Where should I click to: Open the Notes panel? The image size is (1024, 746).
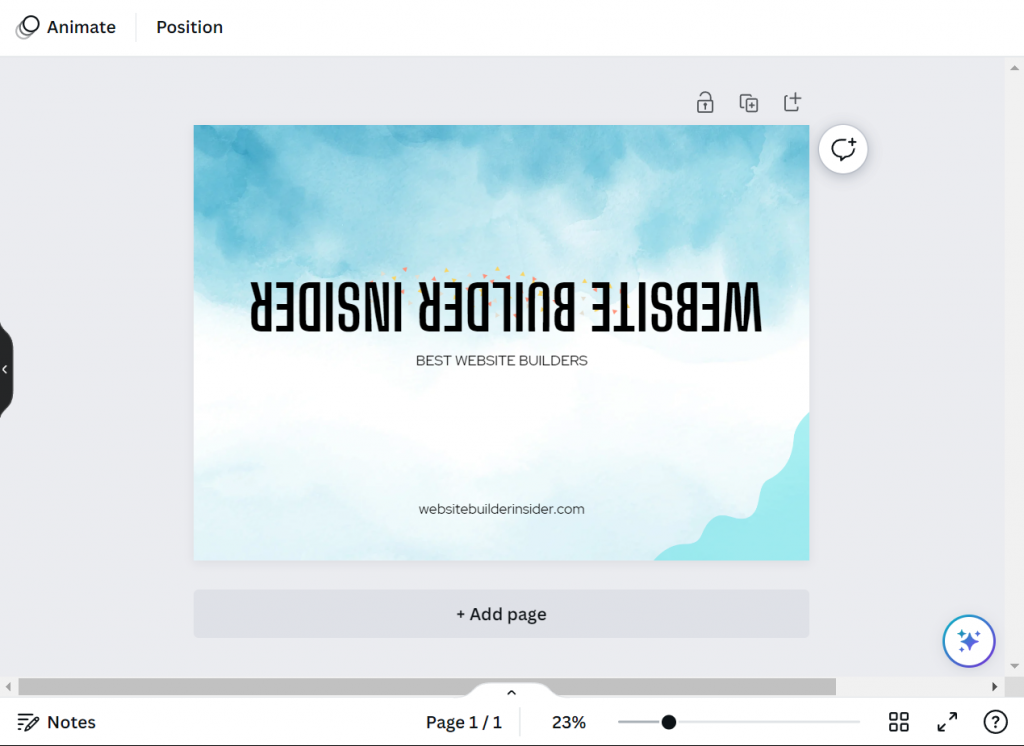click(55, 721)
